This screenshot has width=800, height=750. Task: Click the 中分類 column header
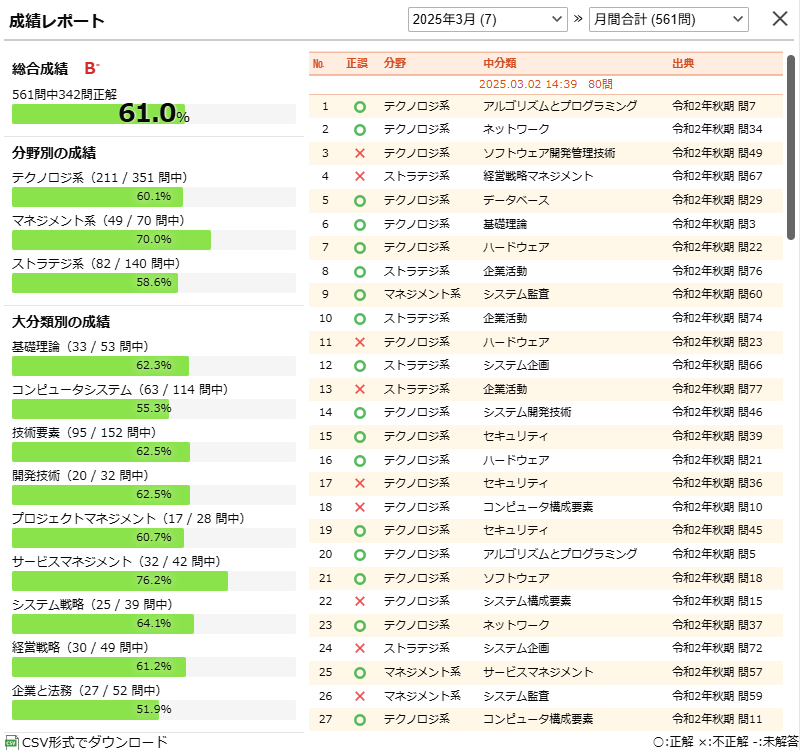499,63
